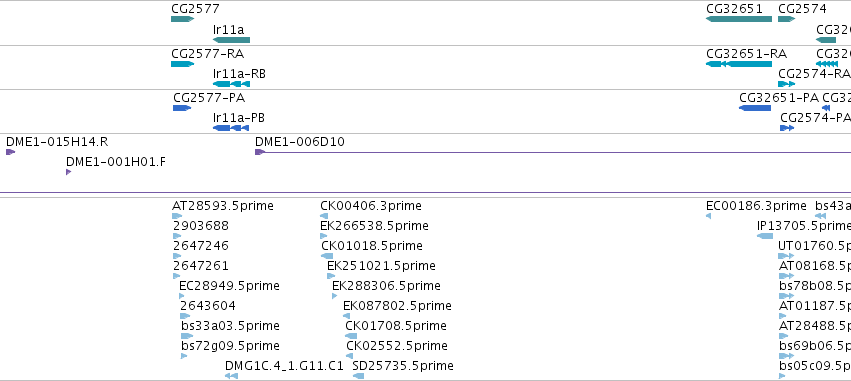Click the CK00406.3prime label text
This screenshot has height=381, width=851.
coord(371,206)
